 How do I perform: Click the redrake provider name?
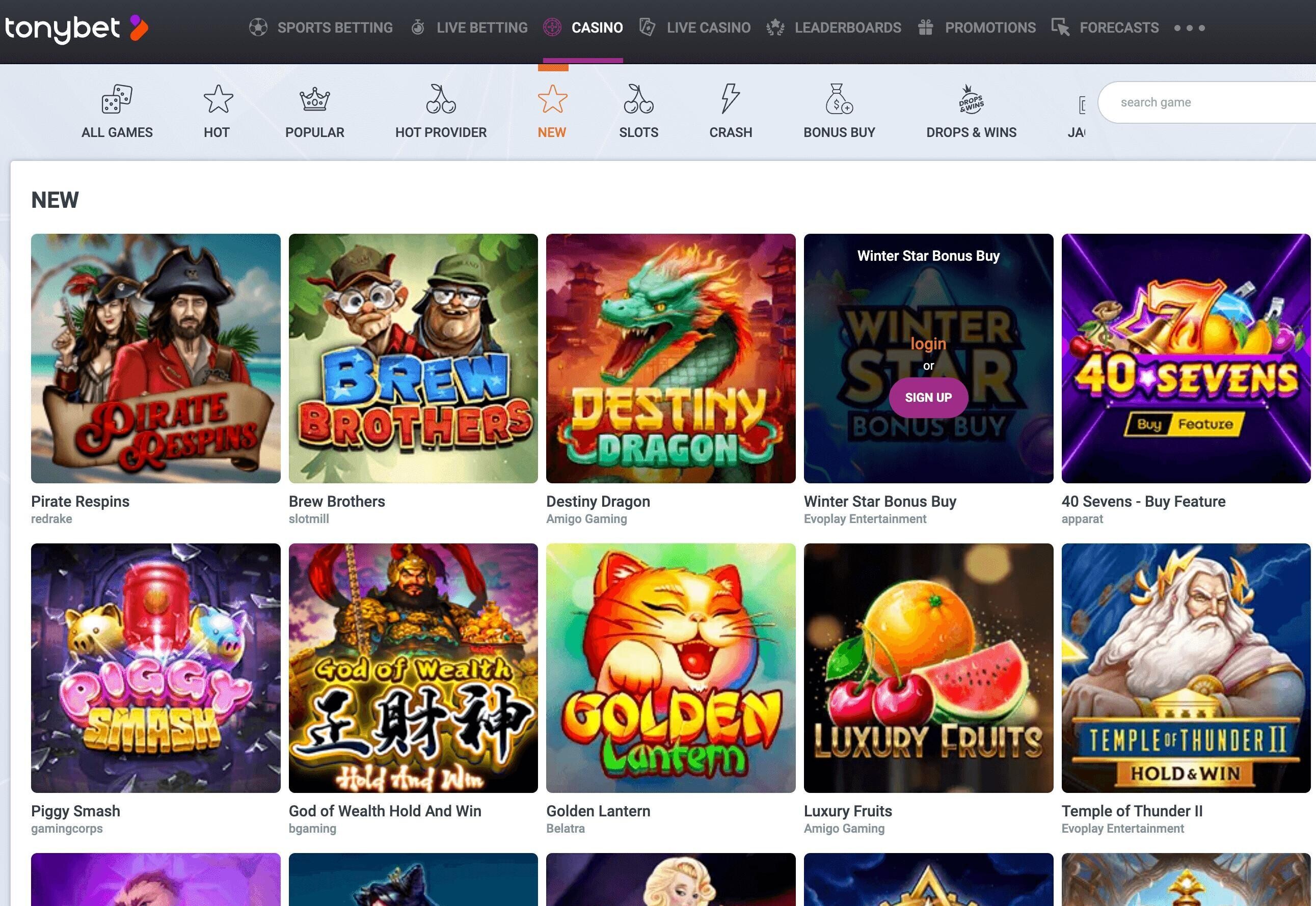pyautogui.click(x=51, y=519)
